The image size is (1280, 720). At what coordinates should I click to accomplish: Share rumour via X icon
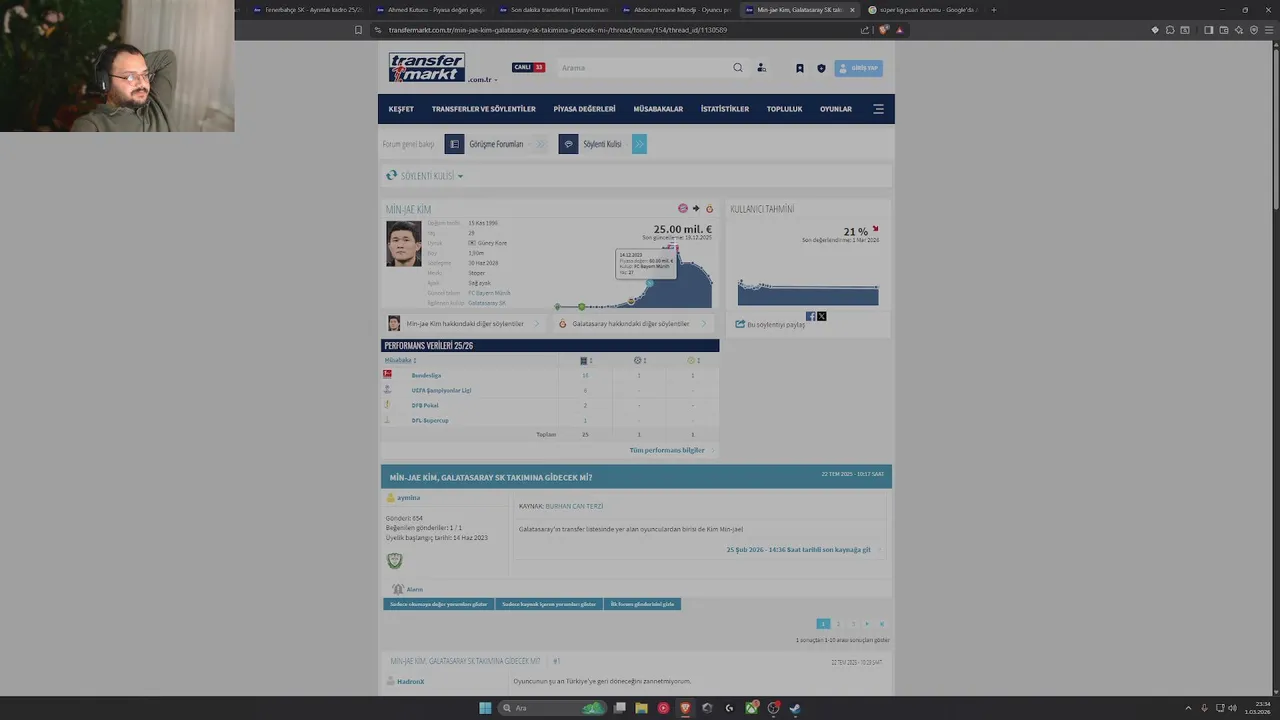(822, 316)
